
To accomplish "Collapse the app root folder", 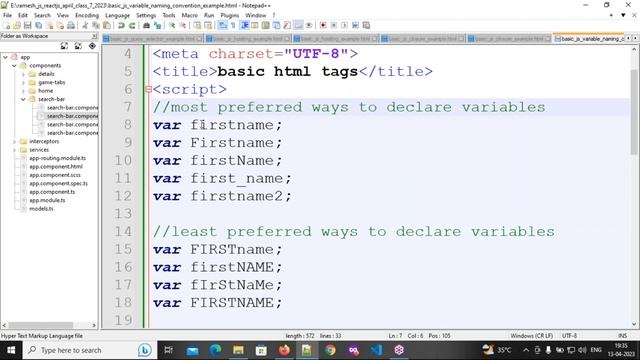I will pos(5,57).
